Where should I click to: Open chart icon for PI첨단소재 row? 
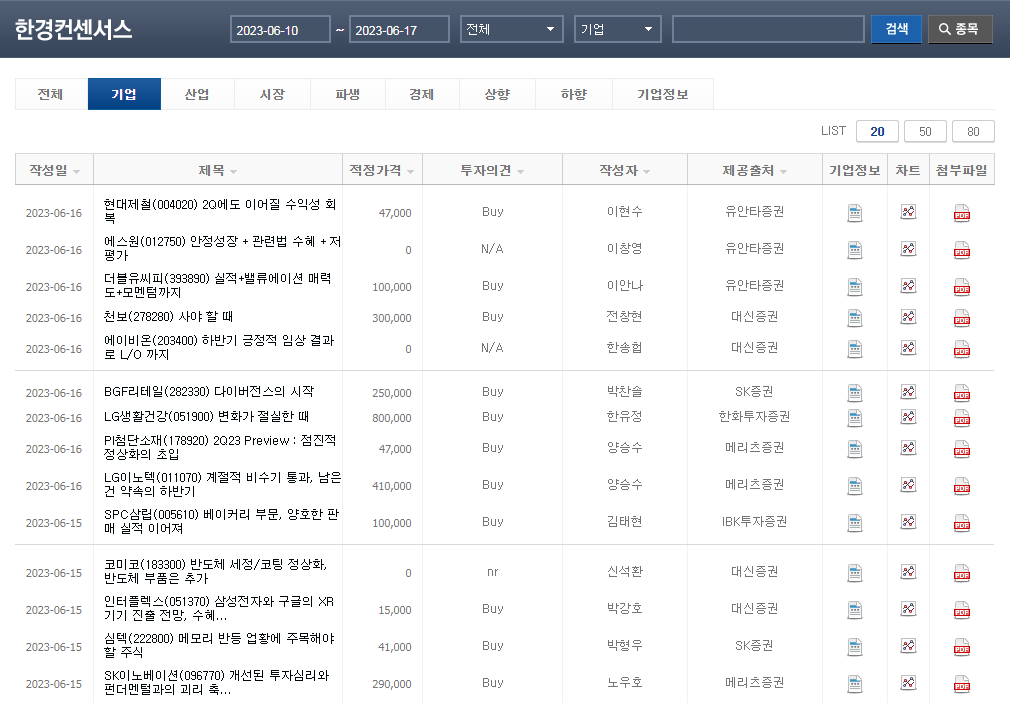pos(908,447)
